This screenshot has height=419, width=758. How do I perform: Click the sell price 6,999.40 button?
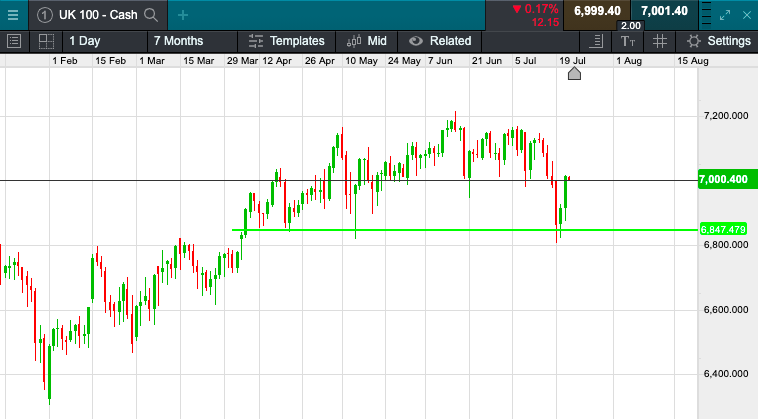tap(597, 11)
